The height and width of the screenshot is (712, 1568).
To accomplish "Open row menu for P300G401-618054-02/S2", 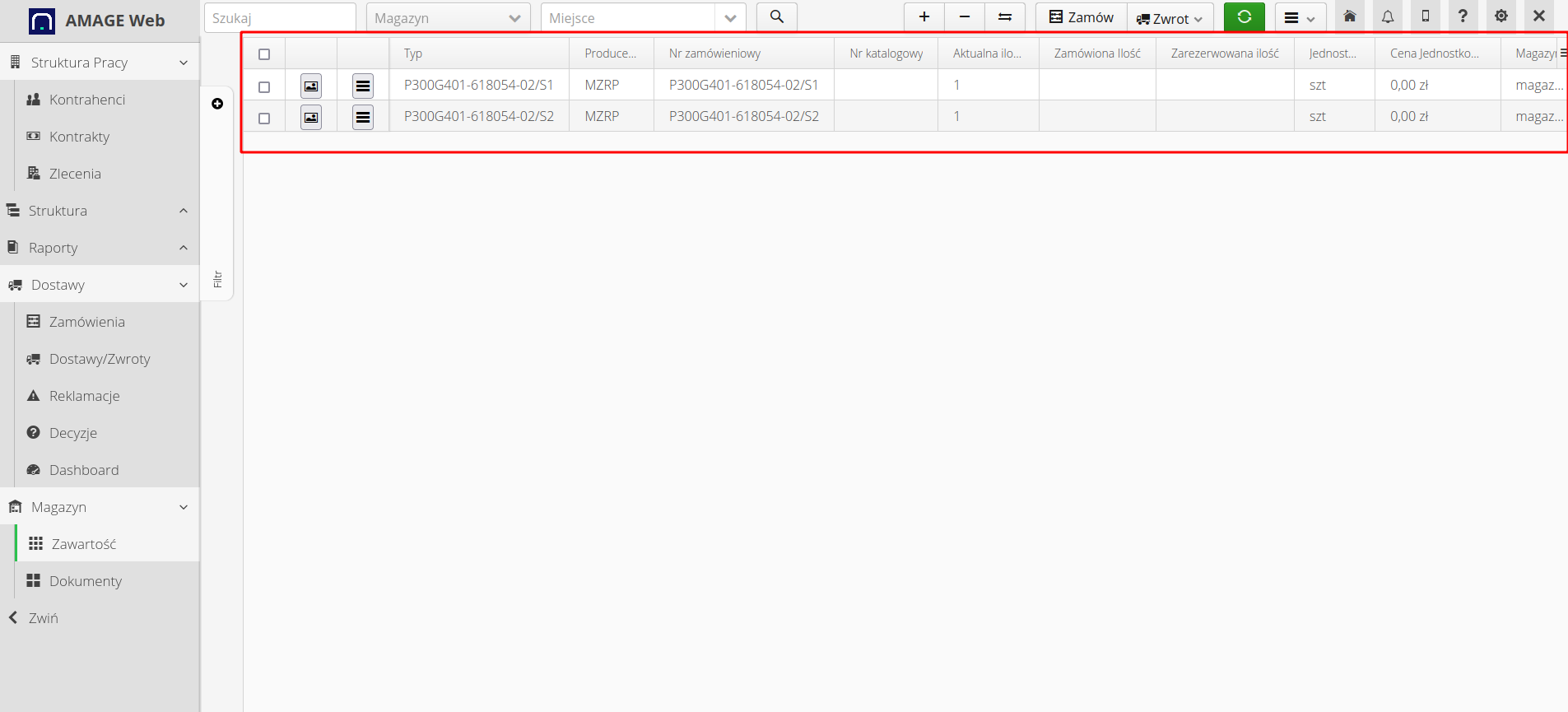I will point(363,117).
